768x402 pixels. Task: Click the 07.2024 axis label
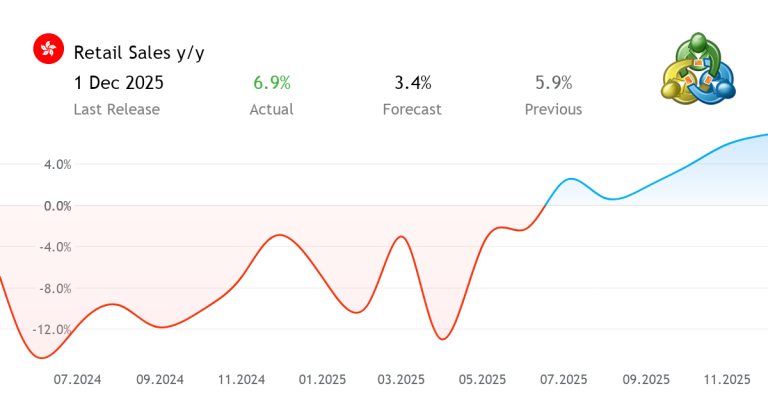[77, 380]
